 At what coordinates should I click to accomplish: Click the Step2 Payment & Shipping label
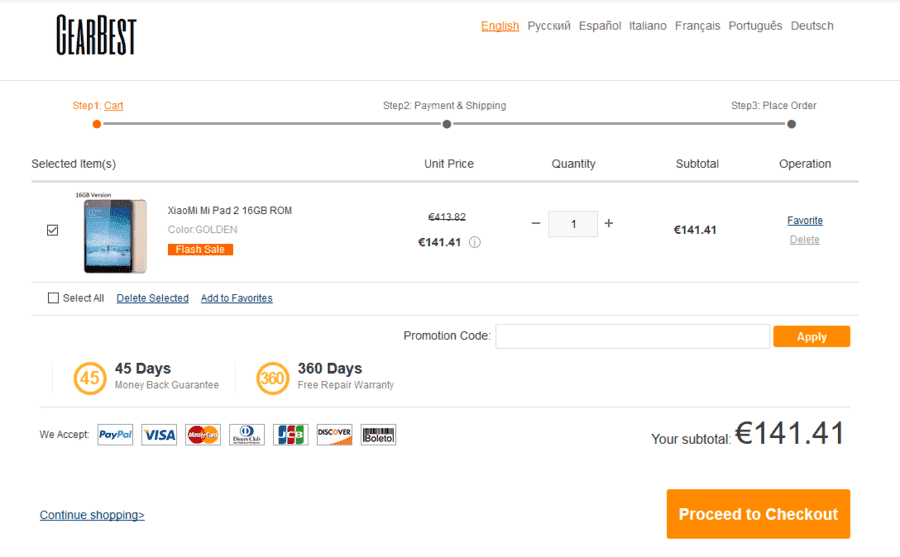pos(445,106)
